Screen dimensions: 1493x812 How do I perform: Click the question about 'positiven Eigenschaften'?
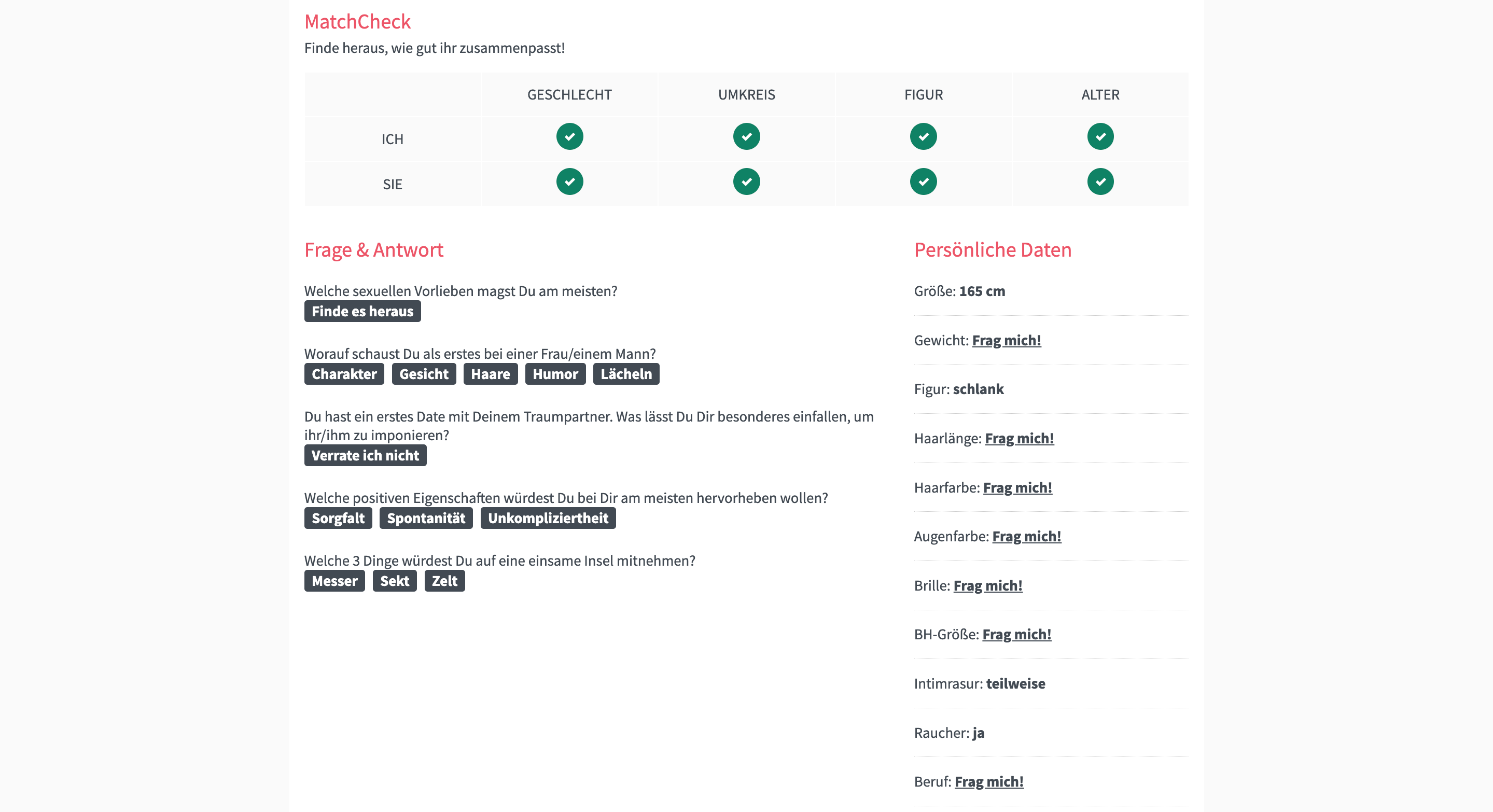click(x=566, y=498)
